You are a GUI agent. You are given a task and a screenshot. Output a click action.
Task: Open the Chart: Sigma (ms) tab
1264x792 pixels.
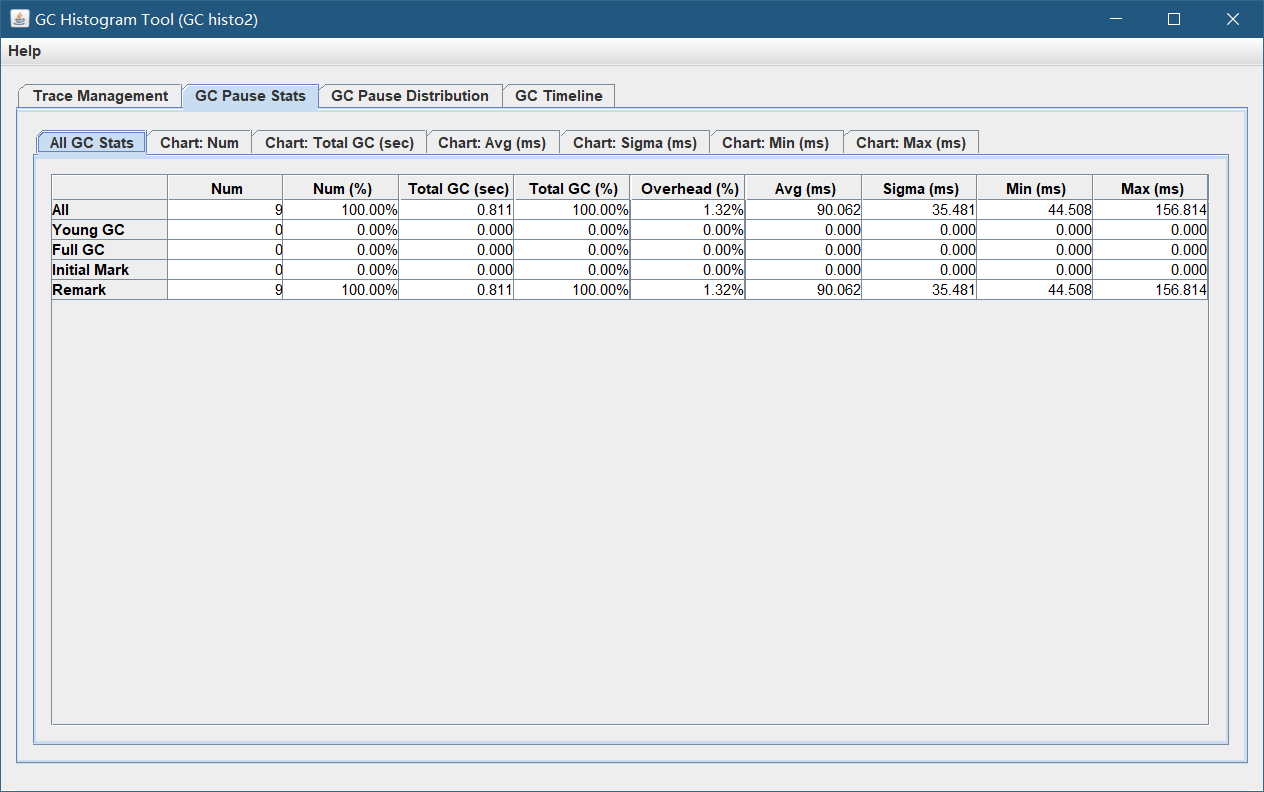coord(635,143)
